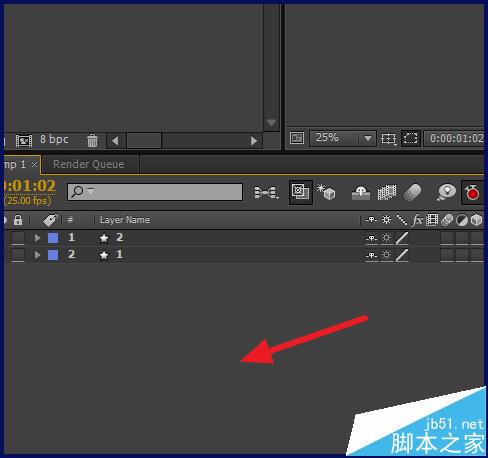Delete selected item with trash icon
This screenshot has width=488, height=458.
click(x=92, y=140)
